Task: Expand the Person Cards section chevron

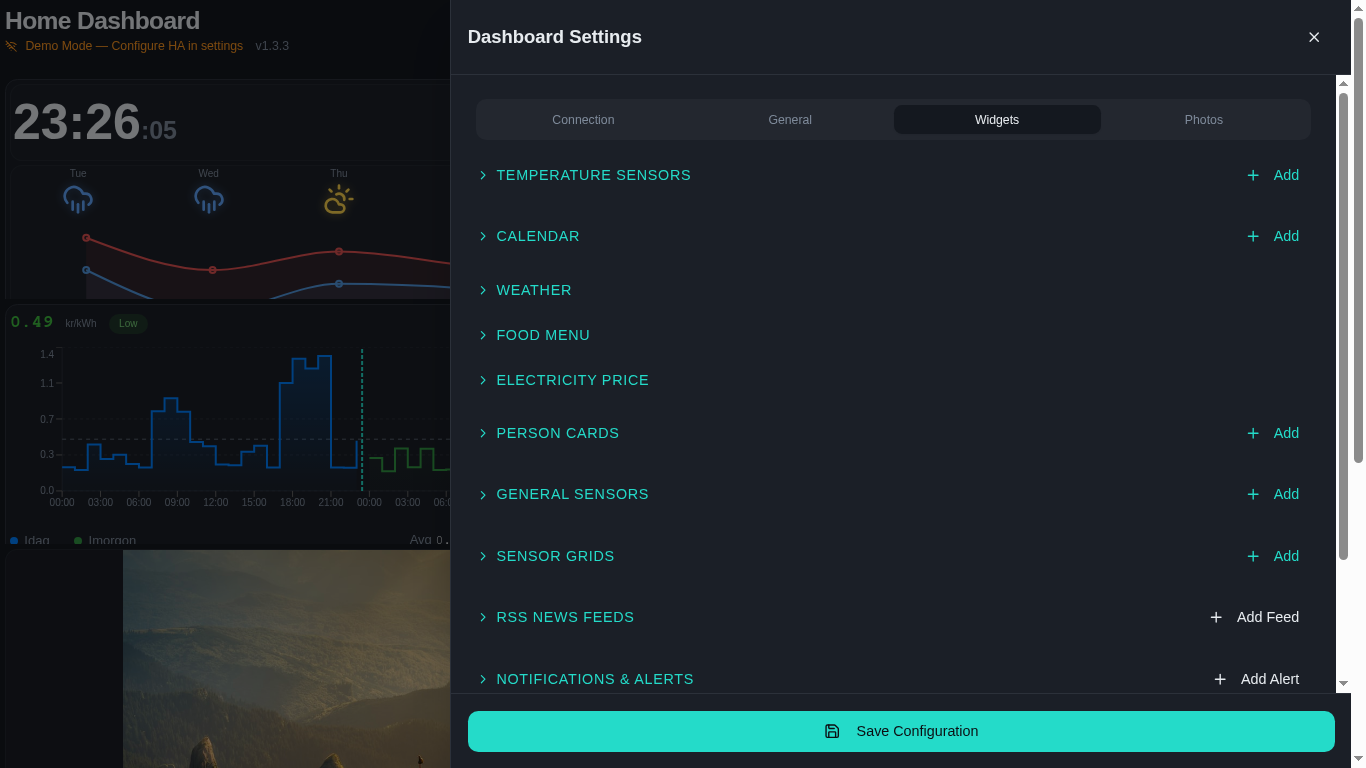Action: click(483, 433)
